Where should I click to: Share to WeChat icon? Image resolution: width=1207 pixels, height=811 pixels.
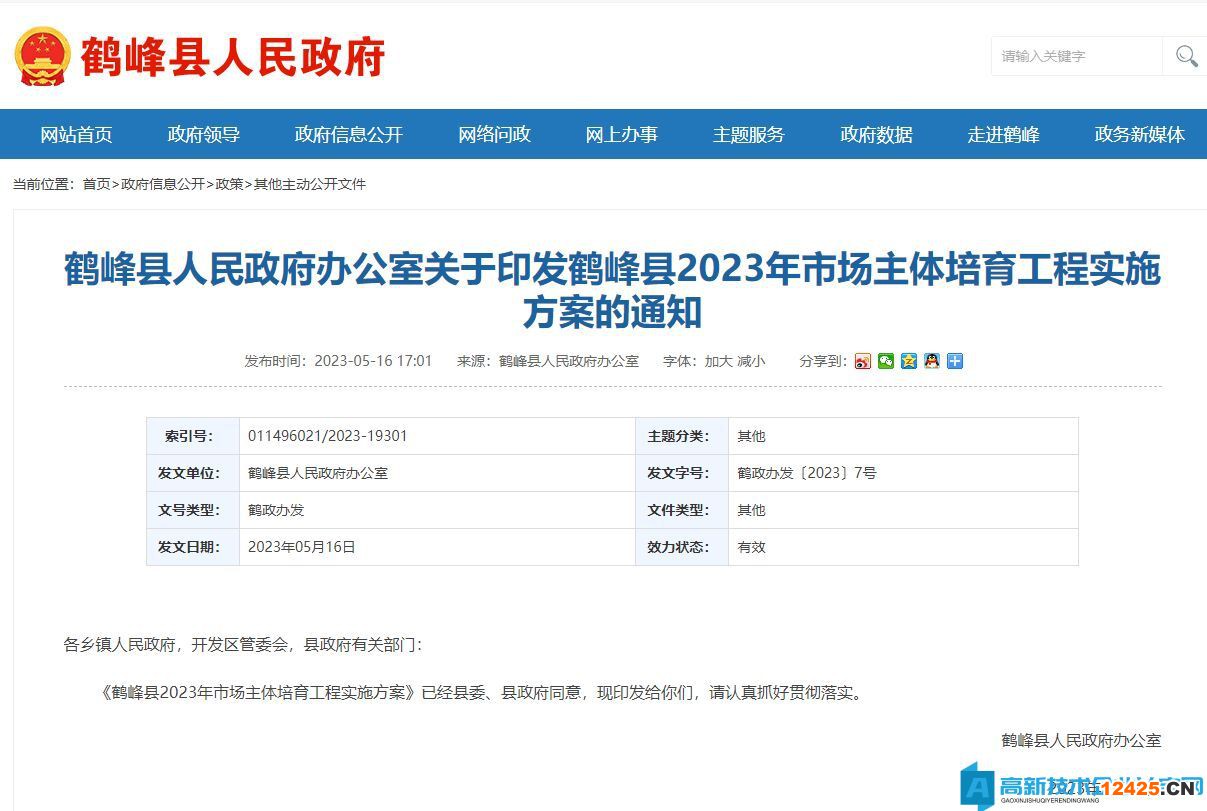point(886,361)
